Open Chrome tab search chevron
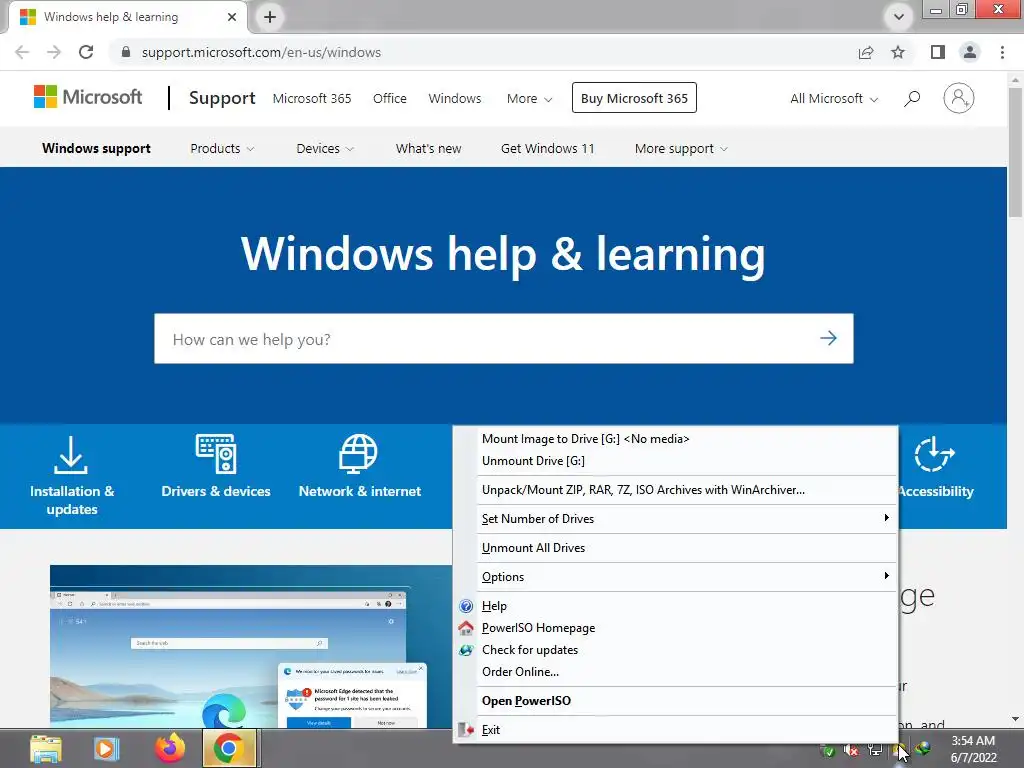This screenshot has width=1024, height=768. pyautogui.click(x=899, y=17)
